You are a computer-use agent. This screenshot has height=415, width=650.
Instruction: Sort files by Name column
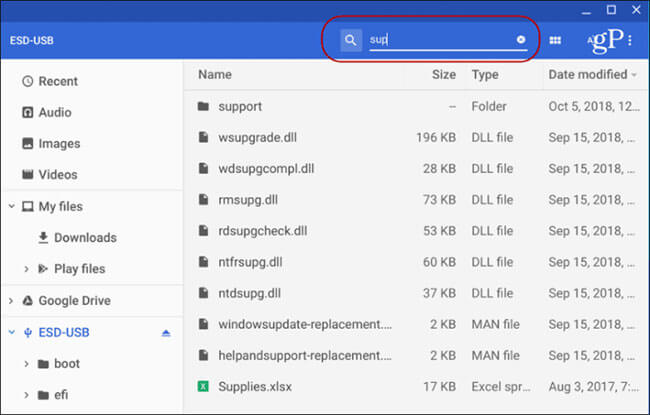coord(215,75)
